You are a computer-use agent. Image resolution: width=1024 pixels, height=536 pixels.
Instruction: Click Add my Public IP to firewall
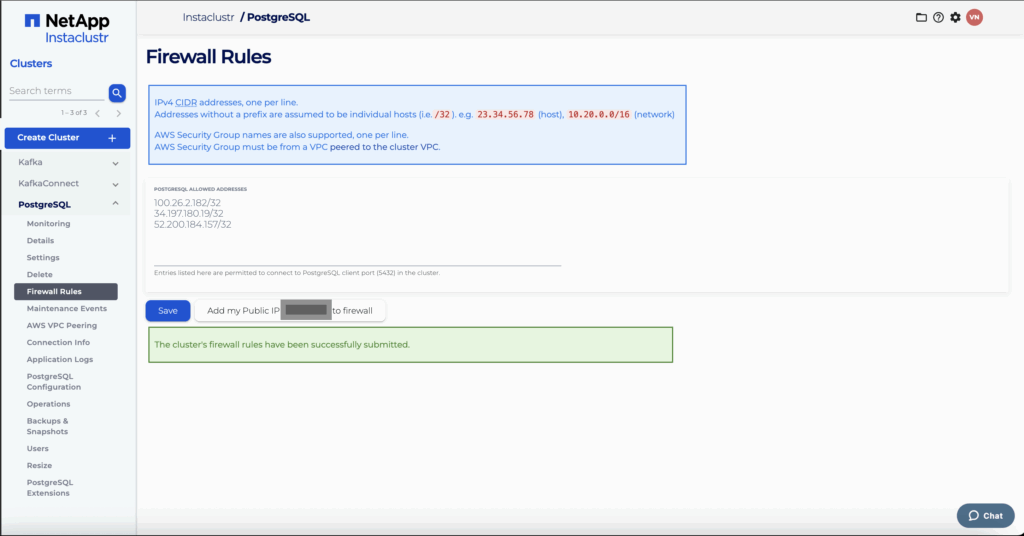tap(289, 311)
